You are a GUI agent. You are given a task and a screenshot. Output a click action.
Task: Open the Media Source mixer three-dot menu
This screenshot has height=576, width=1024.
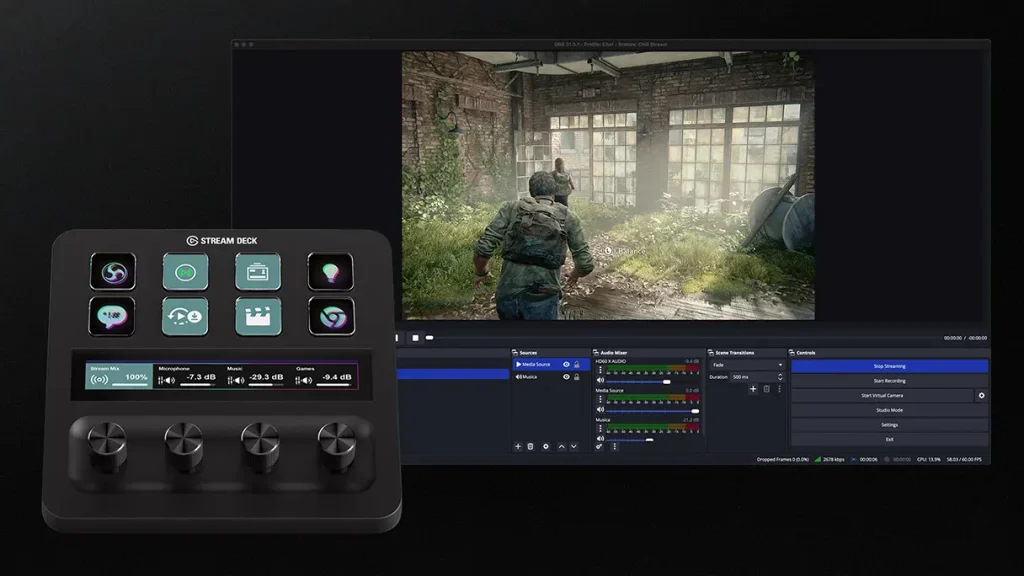pyautogui.click(x=600, y=399)
